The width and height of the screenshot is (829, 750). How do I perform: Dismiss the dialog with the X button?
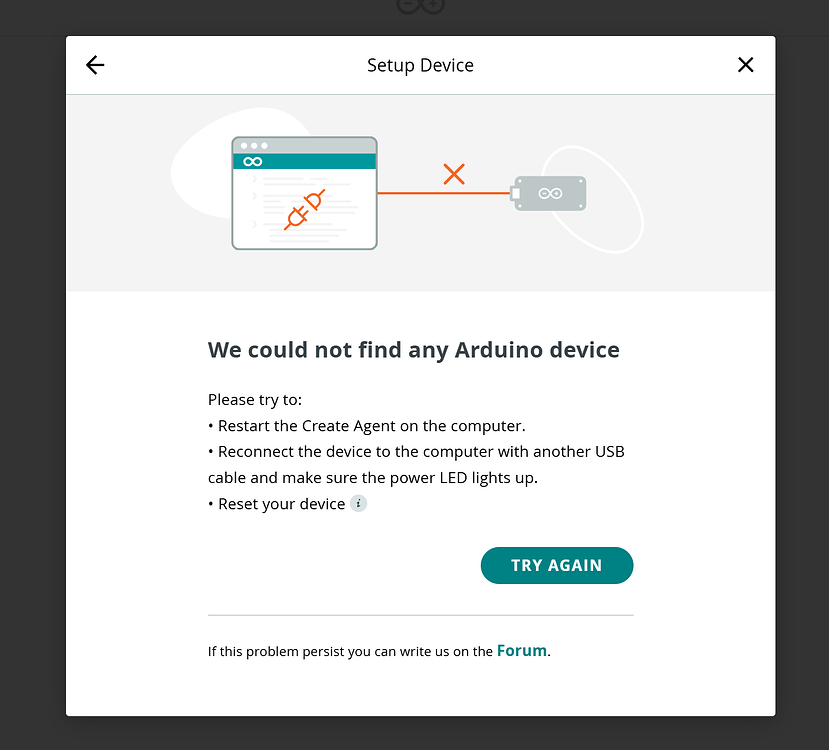745,64
